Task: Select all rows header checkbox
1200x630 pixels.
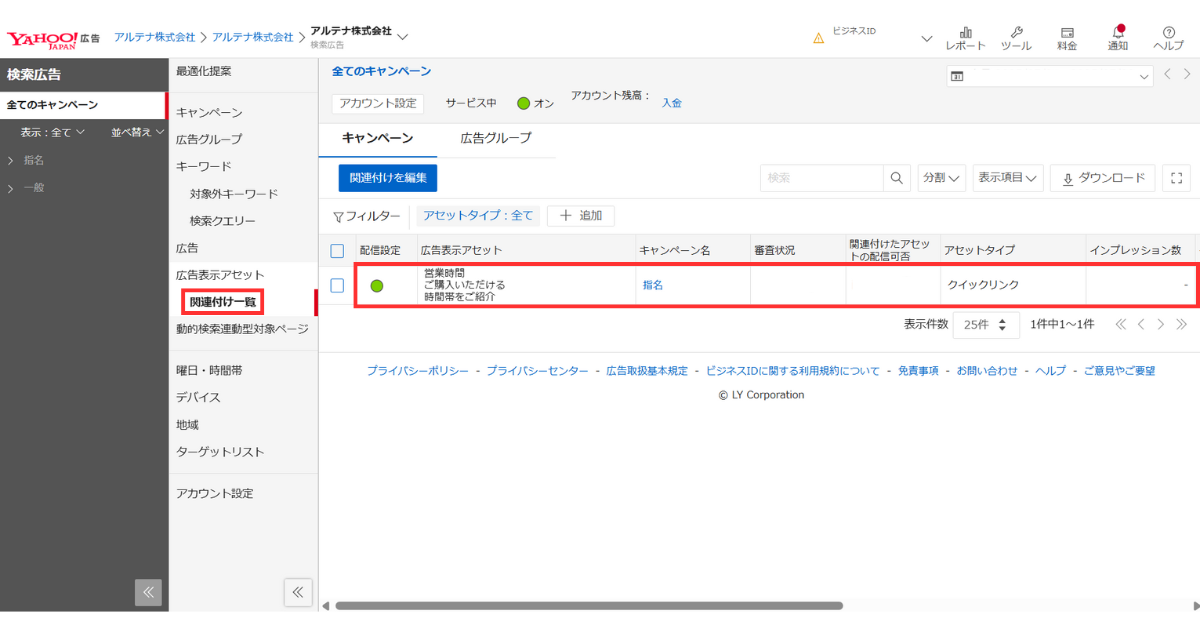Action: click(337, 250)
